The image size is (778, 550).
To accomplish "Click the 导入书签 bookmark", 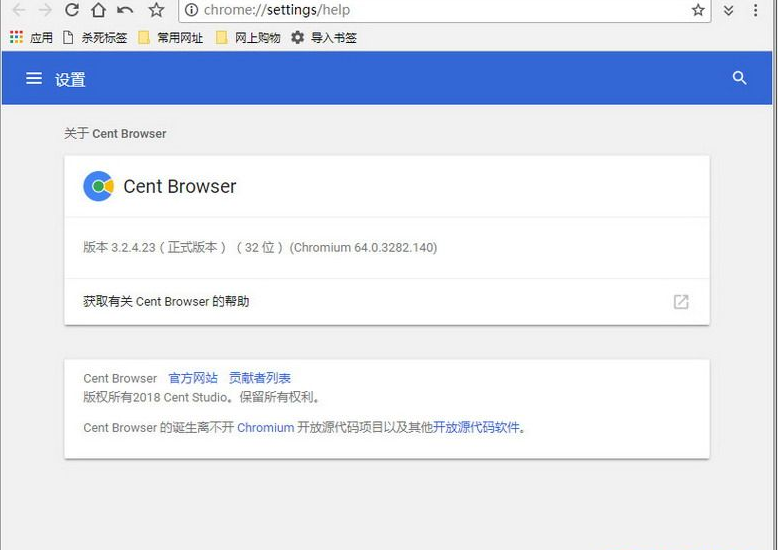I will (x=324, y=38).
